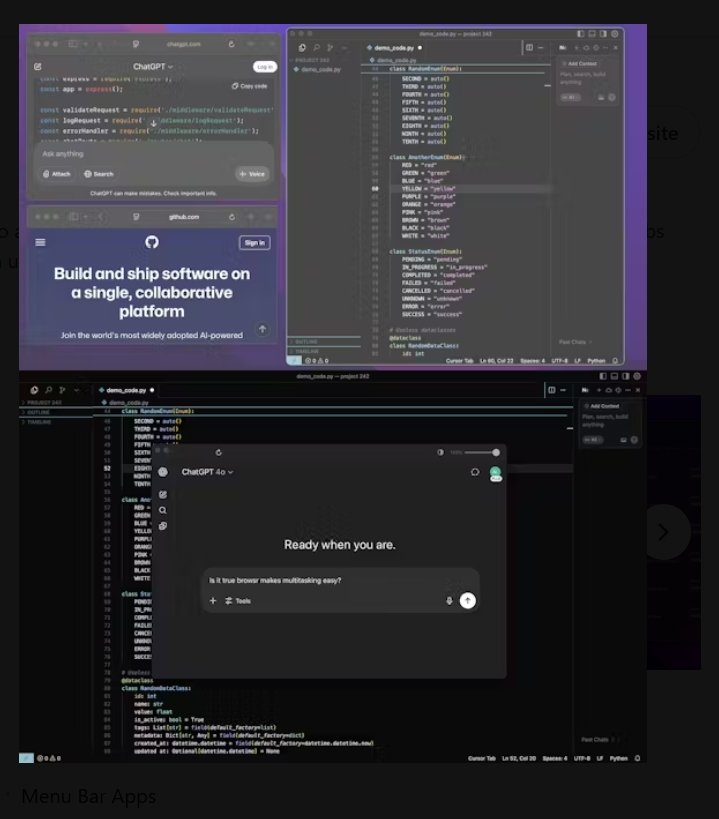Send the message with the up-arrow button
This screenshot has height=819, width=719.
pyautogui.click(x=467, y=601)
